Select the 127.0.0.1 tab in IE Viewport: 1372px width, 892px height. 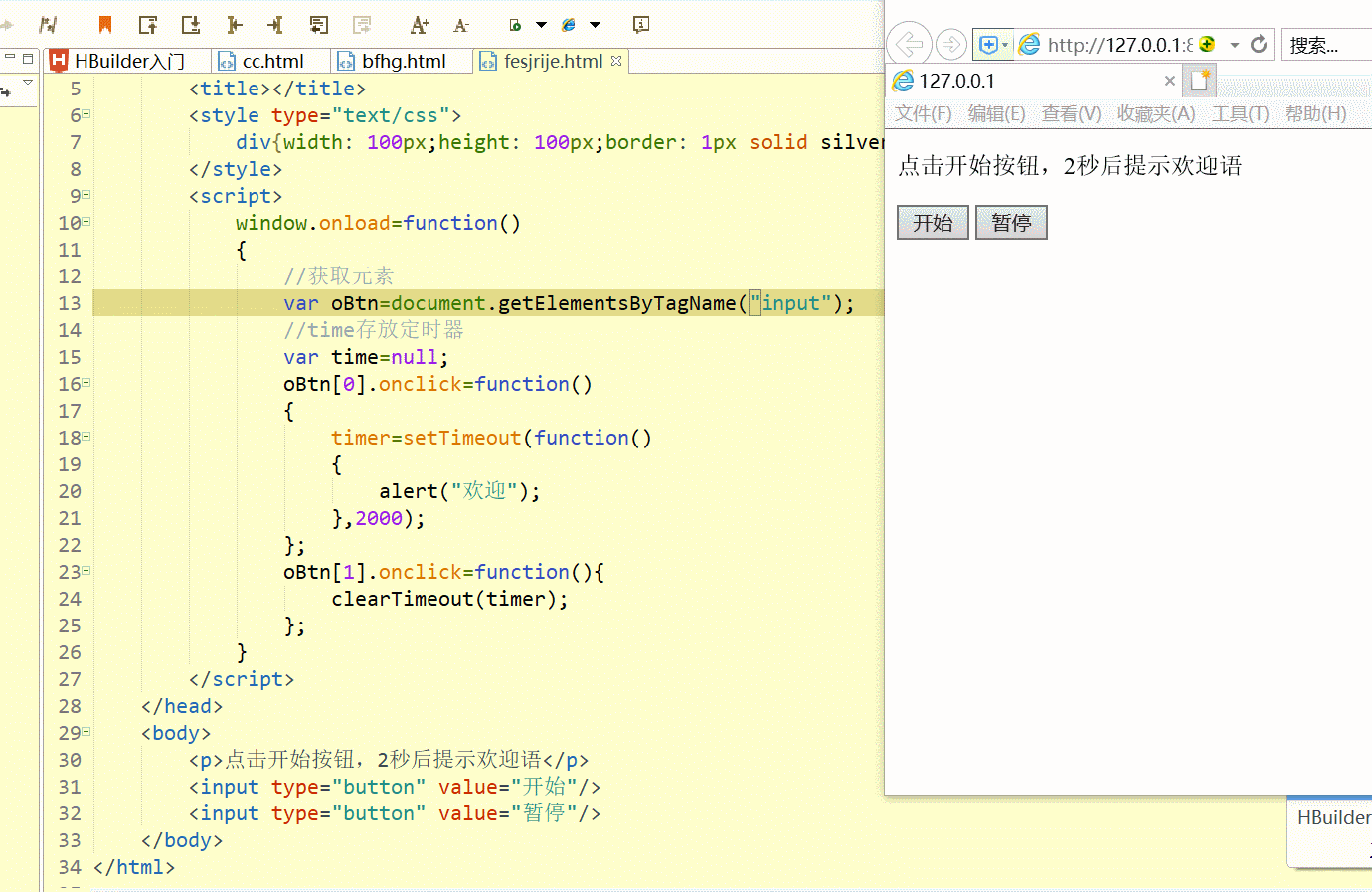[1034, 81]
